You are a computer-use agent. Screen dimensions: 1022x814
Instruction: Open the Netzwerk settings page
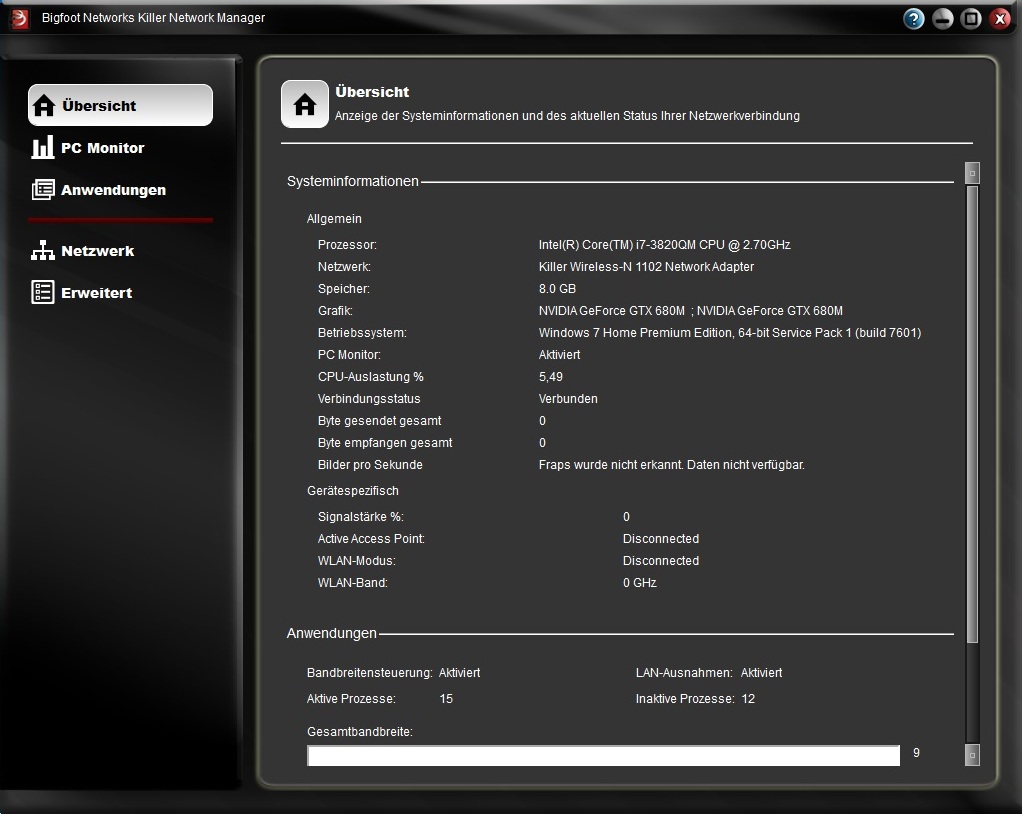(x=82, y=251)
